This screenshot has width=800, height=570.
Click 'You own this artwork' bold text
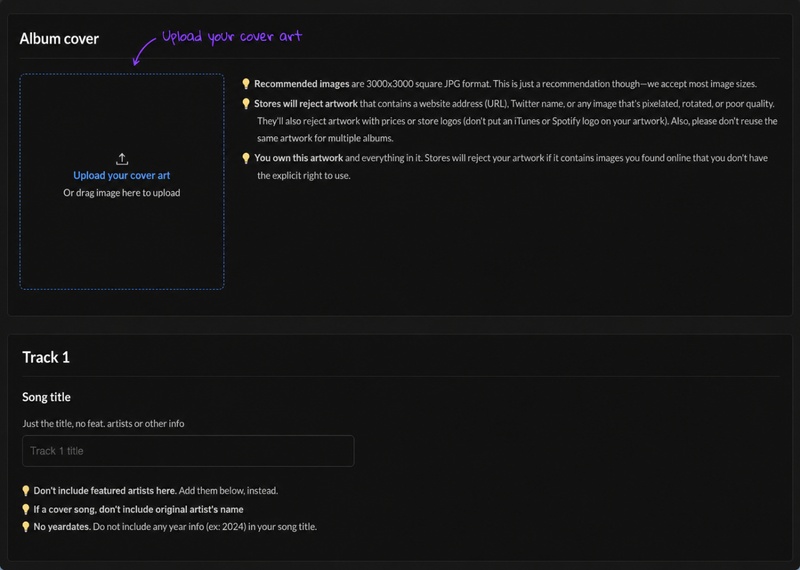pyautogui.click(x=298, y=158)
